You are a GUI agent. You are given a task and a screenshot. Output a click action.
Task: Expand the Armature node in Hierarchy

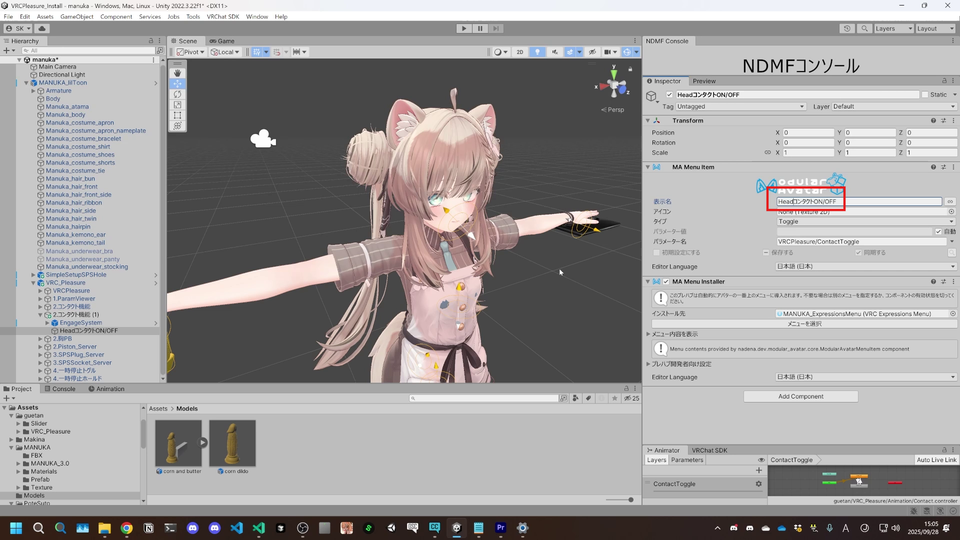click(33, 91)
